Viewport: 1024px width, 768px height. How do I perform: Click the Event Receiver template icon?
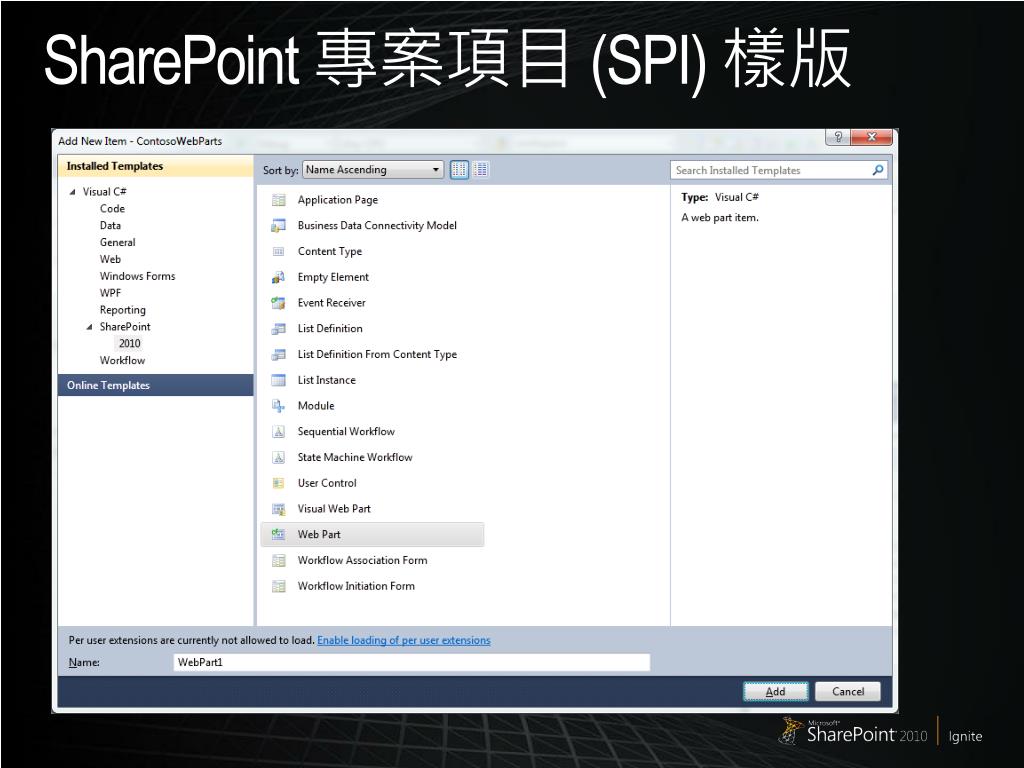pyautogui.click(x=279, y=303)
